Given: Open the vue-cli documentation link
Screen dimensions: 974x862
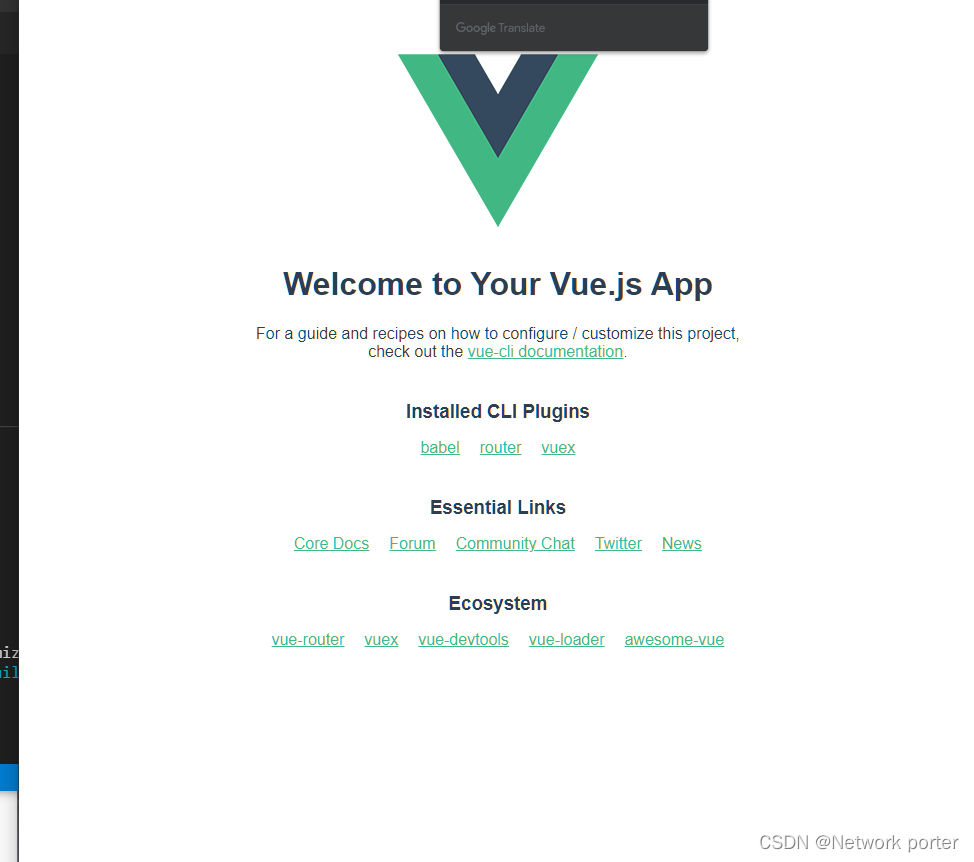Looking at the screenshot, I should pos(545,352).
